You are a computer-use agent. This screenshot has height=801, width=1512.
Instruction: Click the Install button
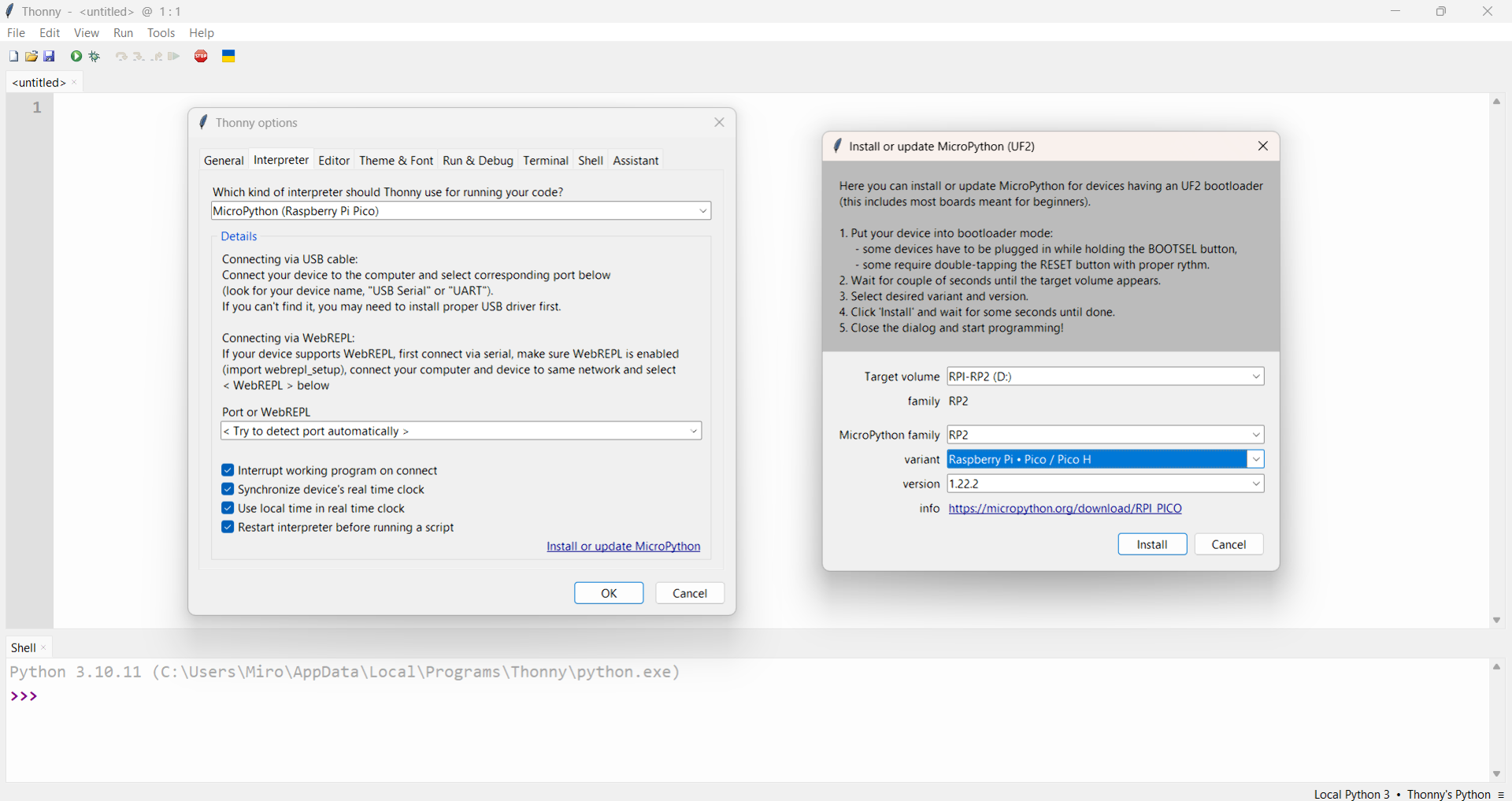coord(1151,544)
